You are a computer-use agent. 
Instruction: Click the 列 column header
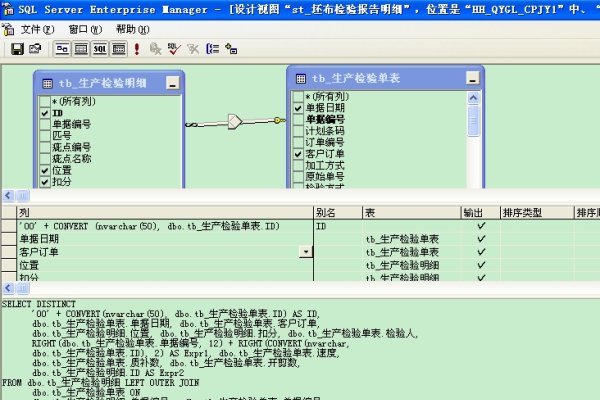pos(165,213)
